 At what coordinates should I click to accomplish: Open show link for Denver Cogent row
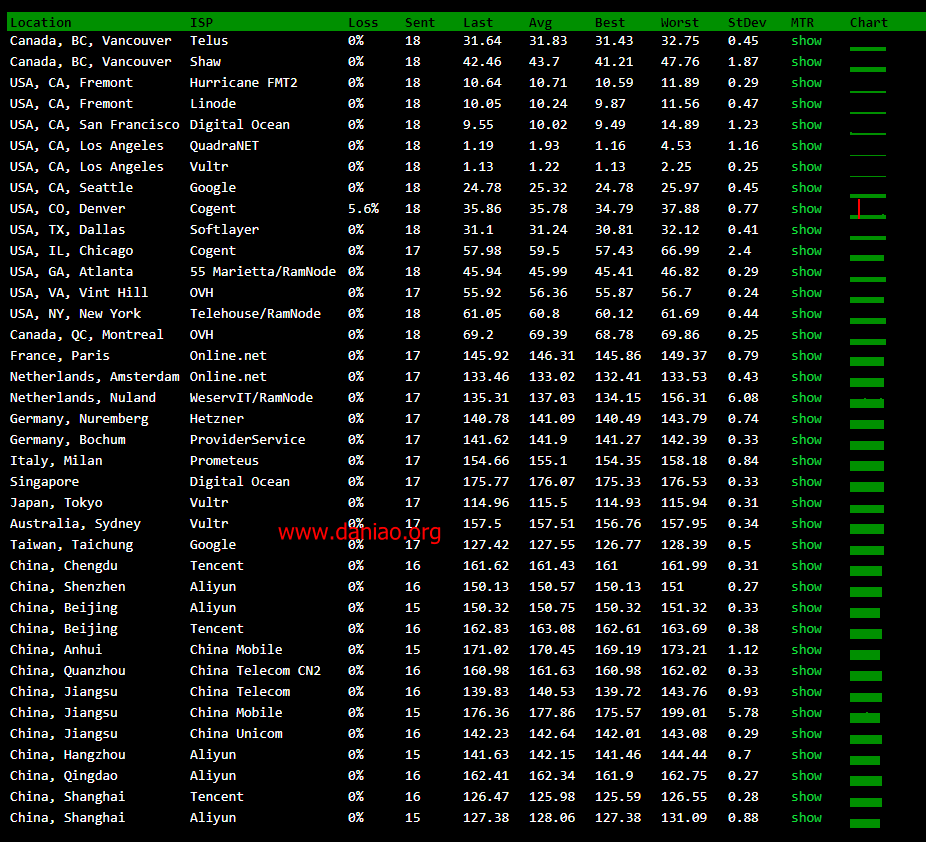click(806, 209)
